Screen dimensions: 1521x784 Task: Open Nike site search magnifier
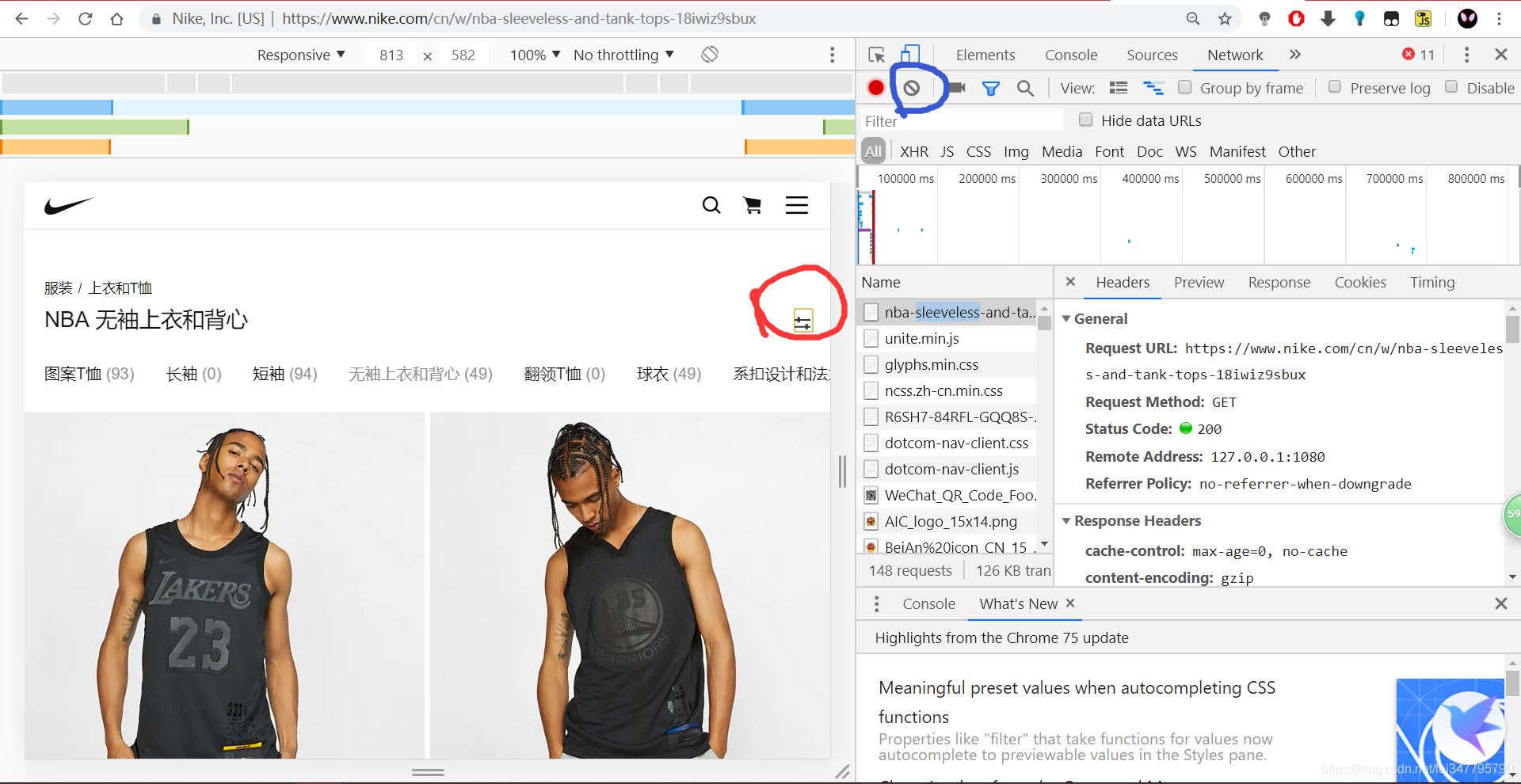pos(711,204)
